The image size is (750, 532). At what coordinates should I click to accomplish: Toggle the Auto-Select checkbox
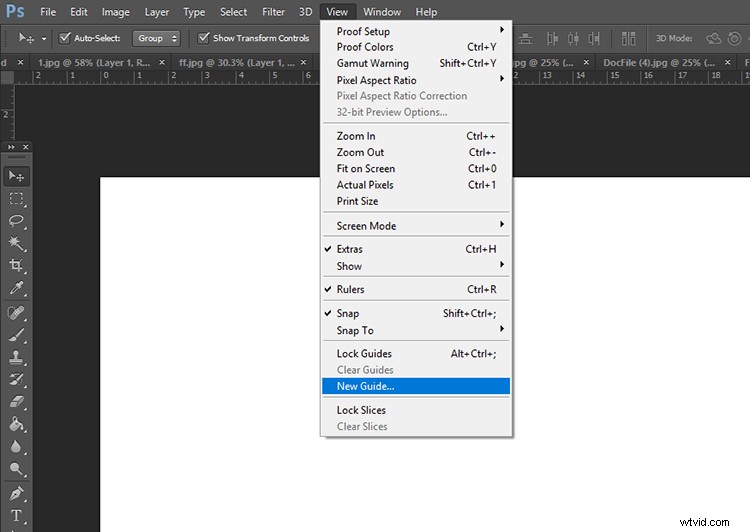(x=65, y=38)
